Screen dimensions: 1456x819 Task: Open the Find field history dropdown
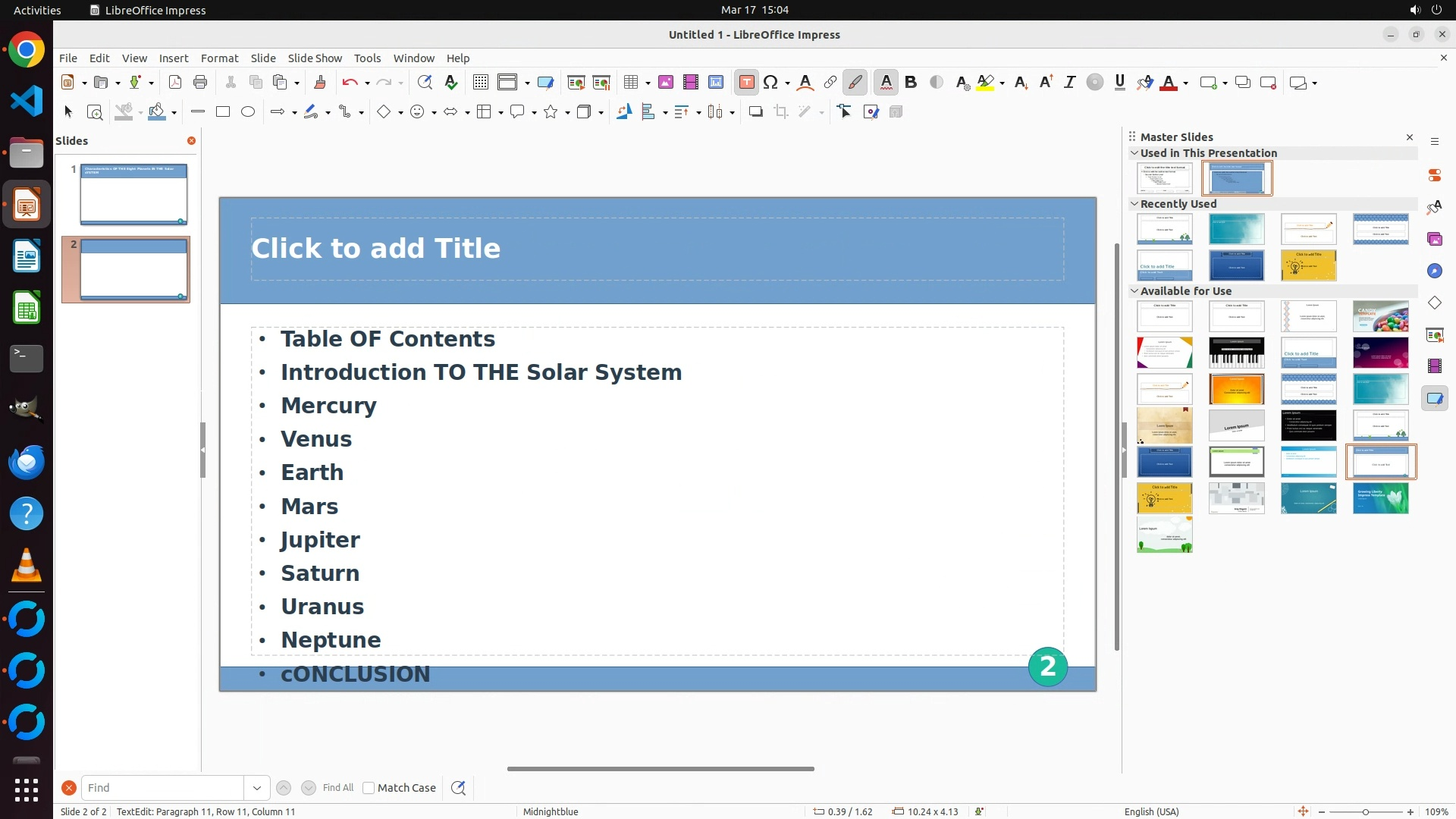click(x=256, y=788)
